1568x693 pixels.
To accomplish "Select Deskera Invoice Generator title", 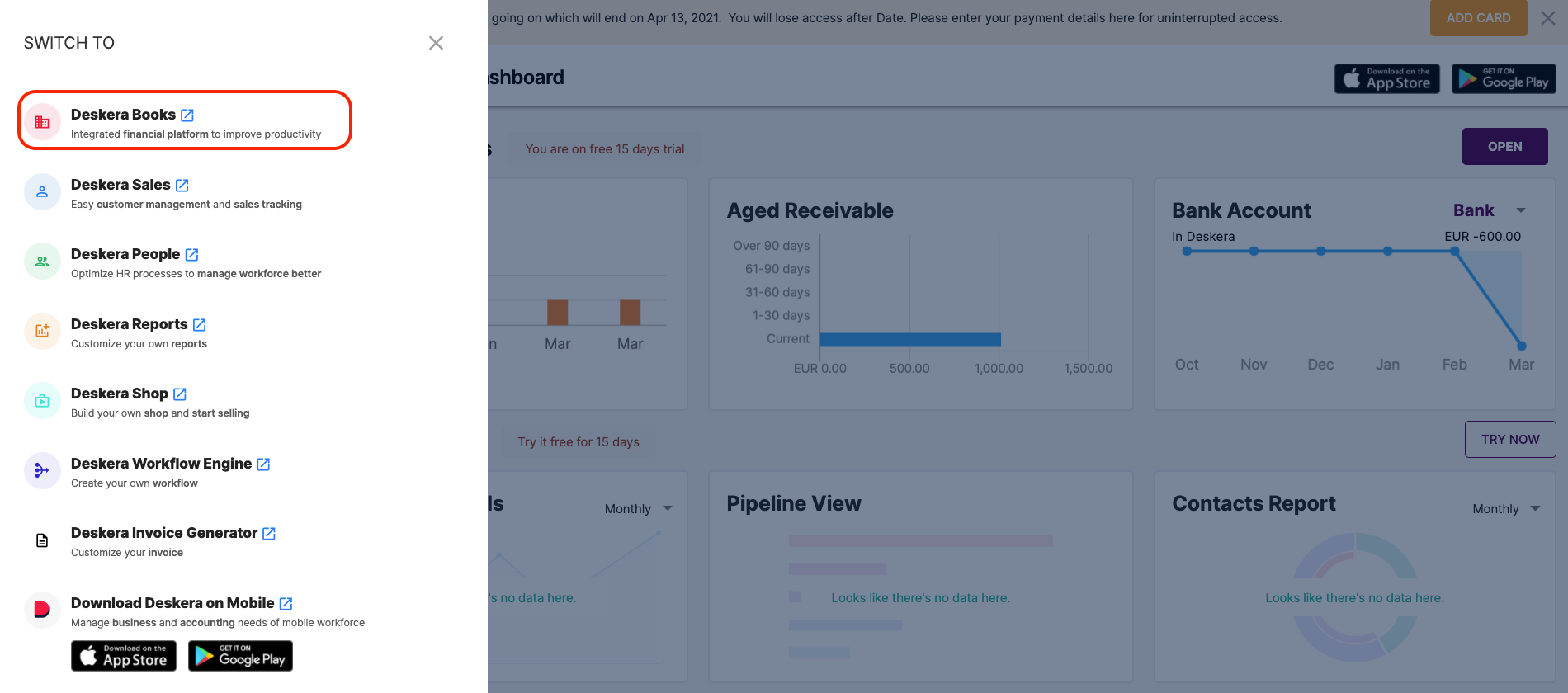I will pyautogui.click(x=164, y=533).
